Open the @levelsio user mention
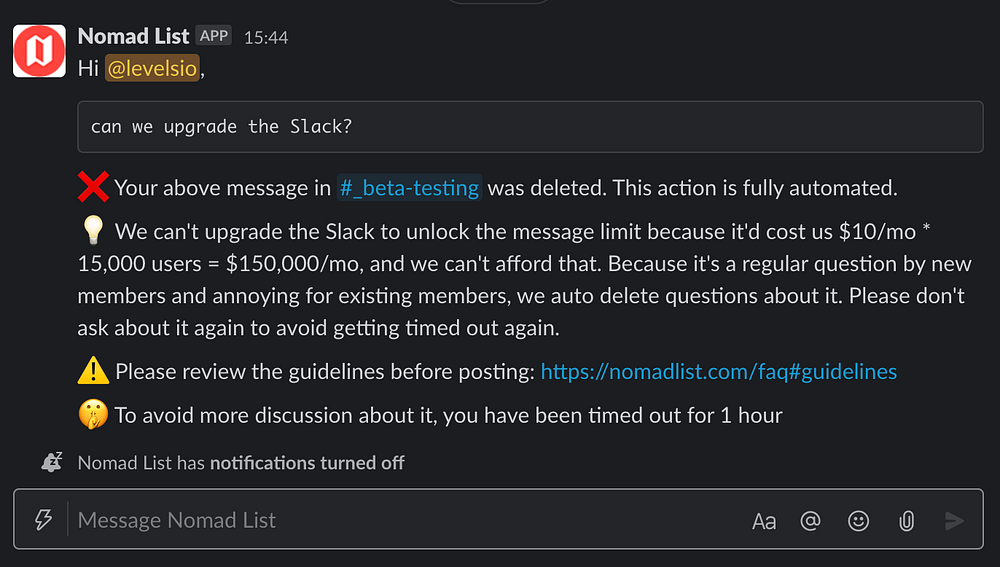The height and width of the screenshot is (567, 1000). pyautogui.click(x=152, y=69)
